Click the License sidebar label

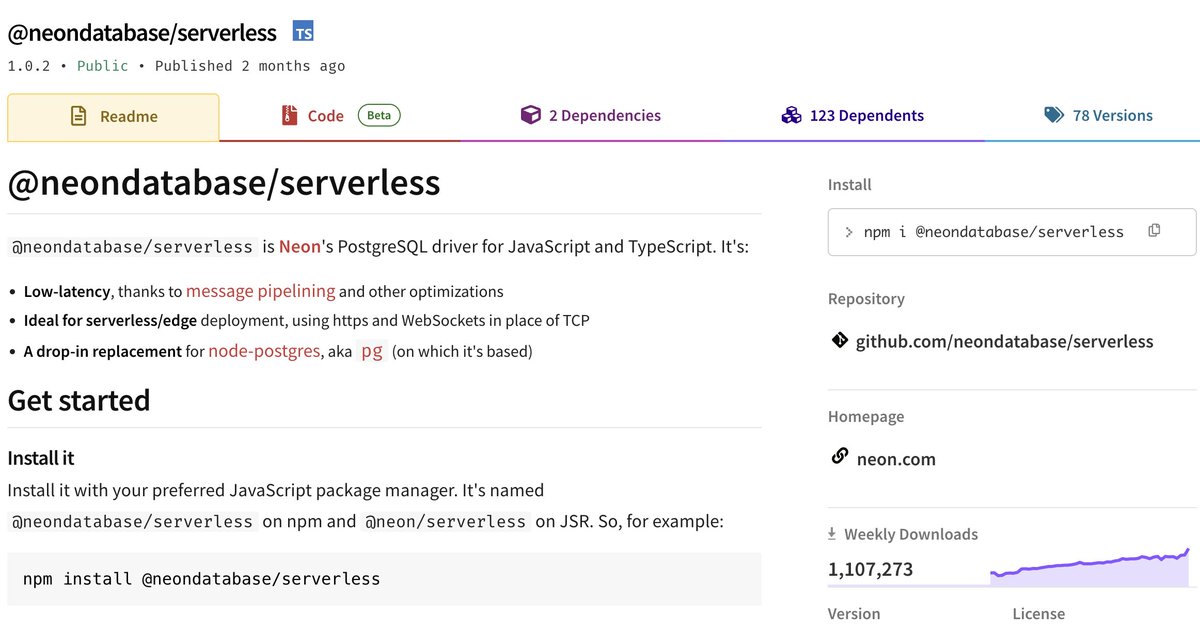pyautogui.click(x=1038, y=614)
